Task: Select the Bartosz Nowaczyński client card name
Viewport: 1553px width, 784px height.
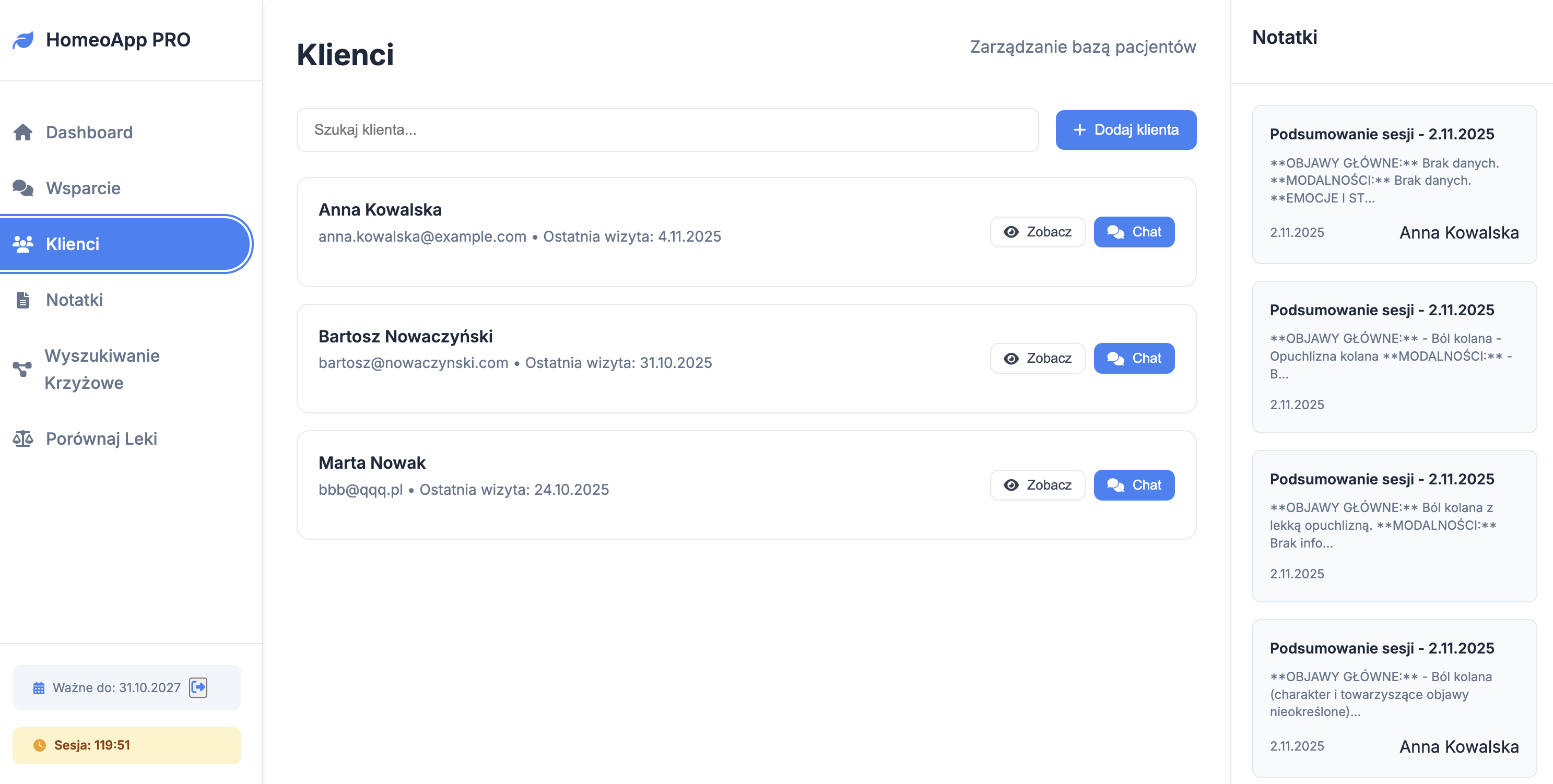Action: [x=405, y=336]
